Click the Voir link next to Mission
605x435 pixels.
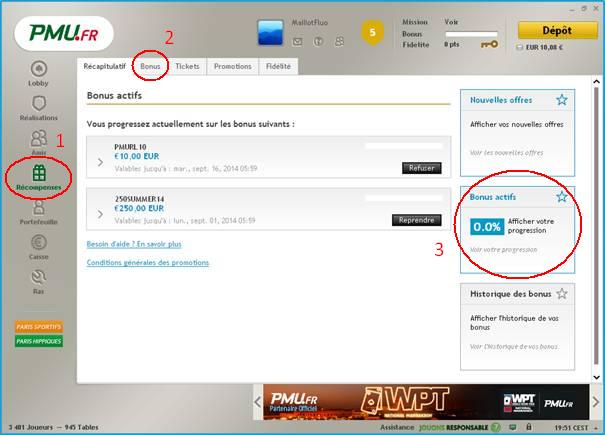(451, 22)
